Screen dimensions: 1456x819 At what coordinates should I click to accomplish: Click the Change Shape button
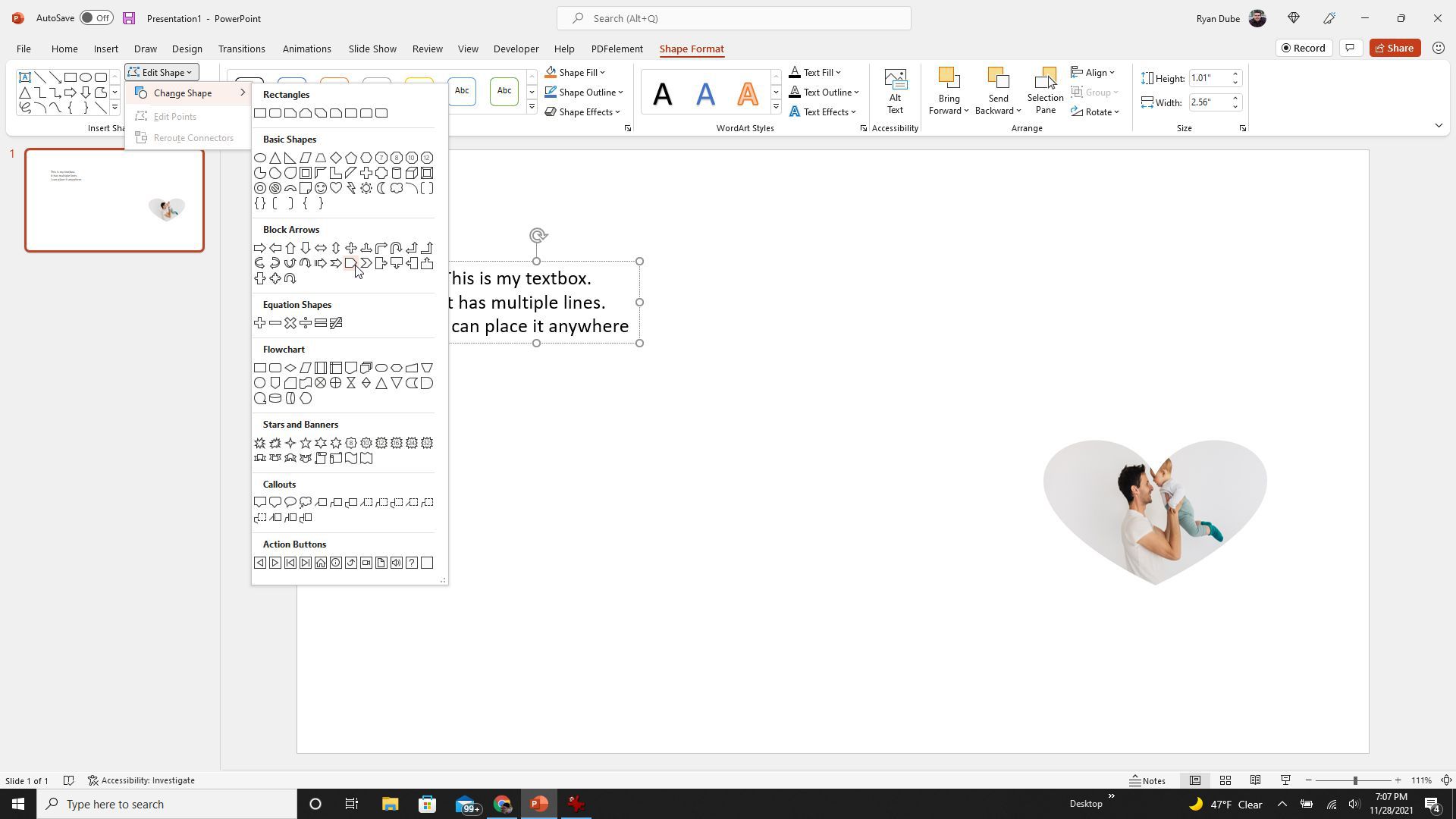pyautogui.click(x=183, y=93)
